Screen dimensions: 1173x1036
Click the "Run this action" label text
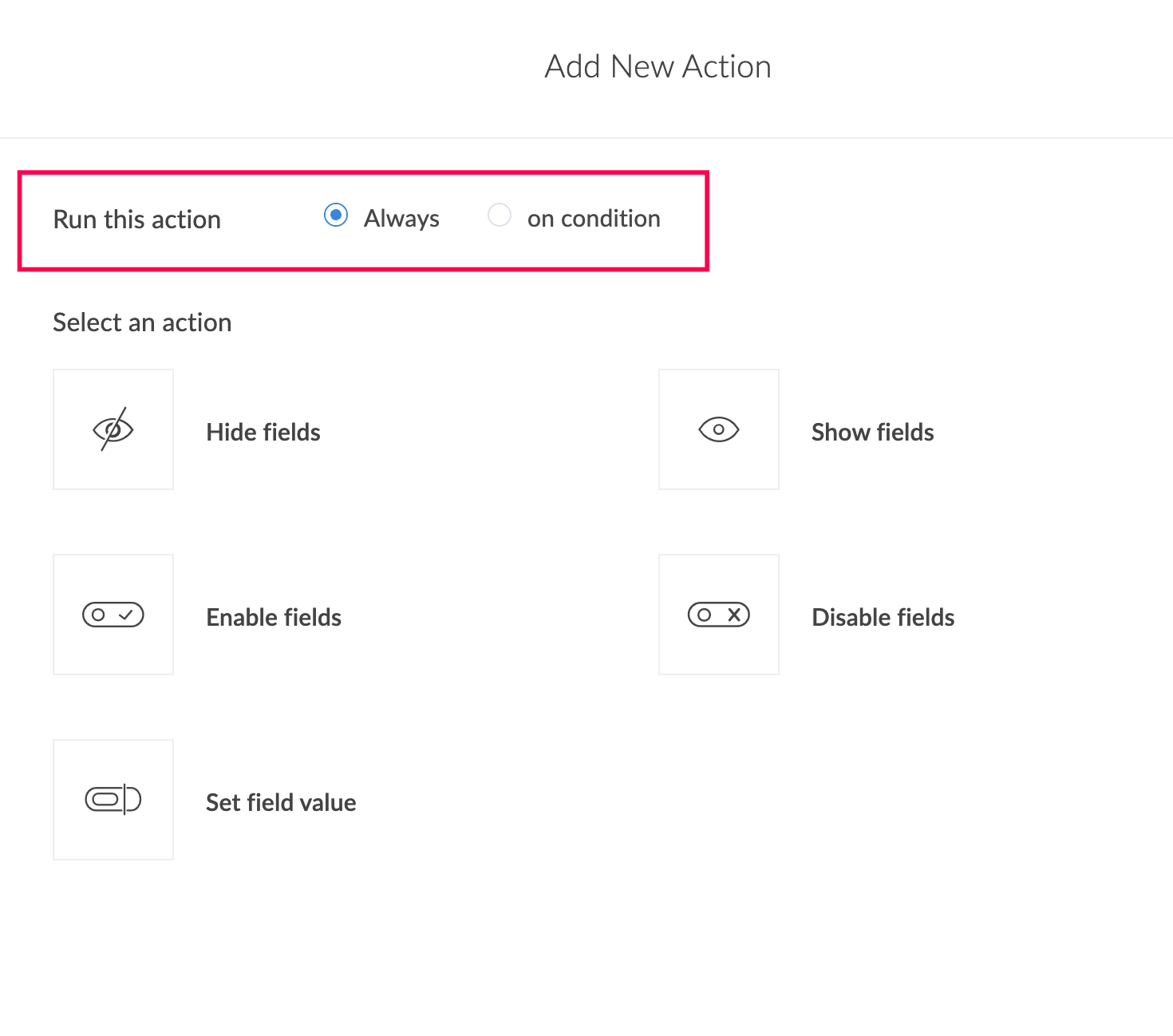137,219
